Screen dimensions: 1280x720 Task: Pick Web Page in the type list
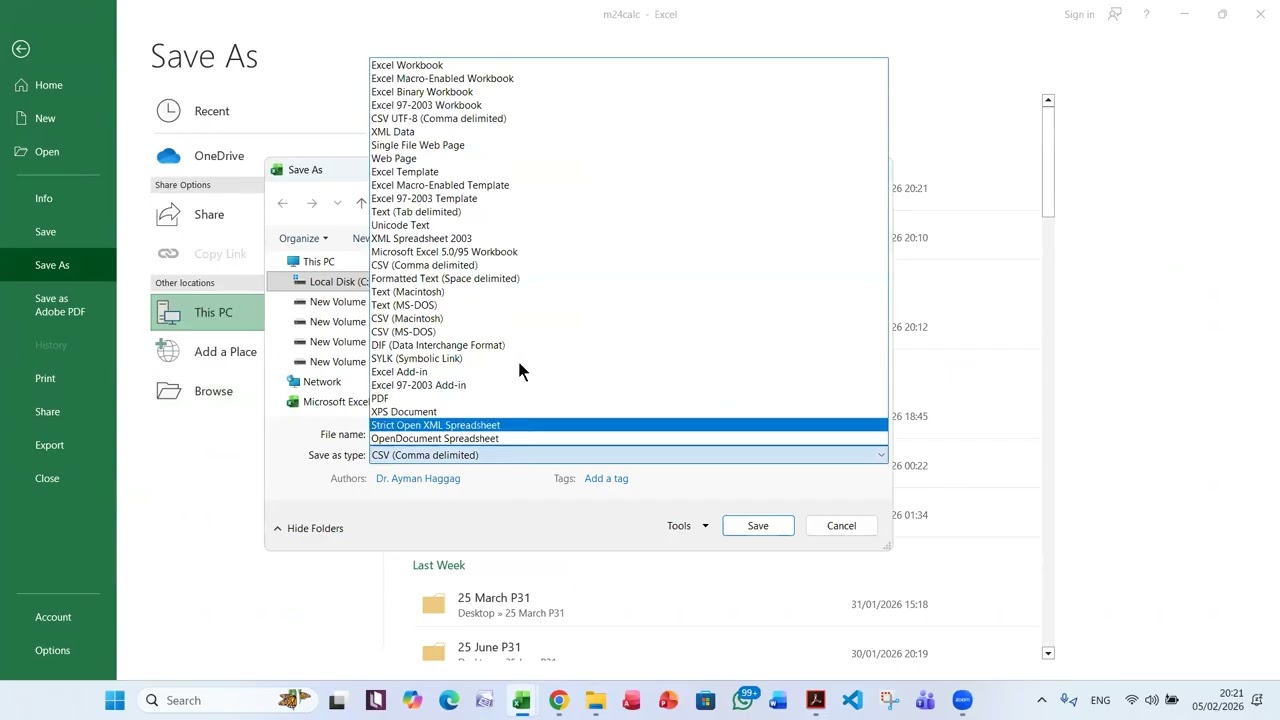(628, 158)
